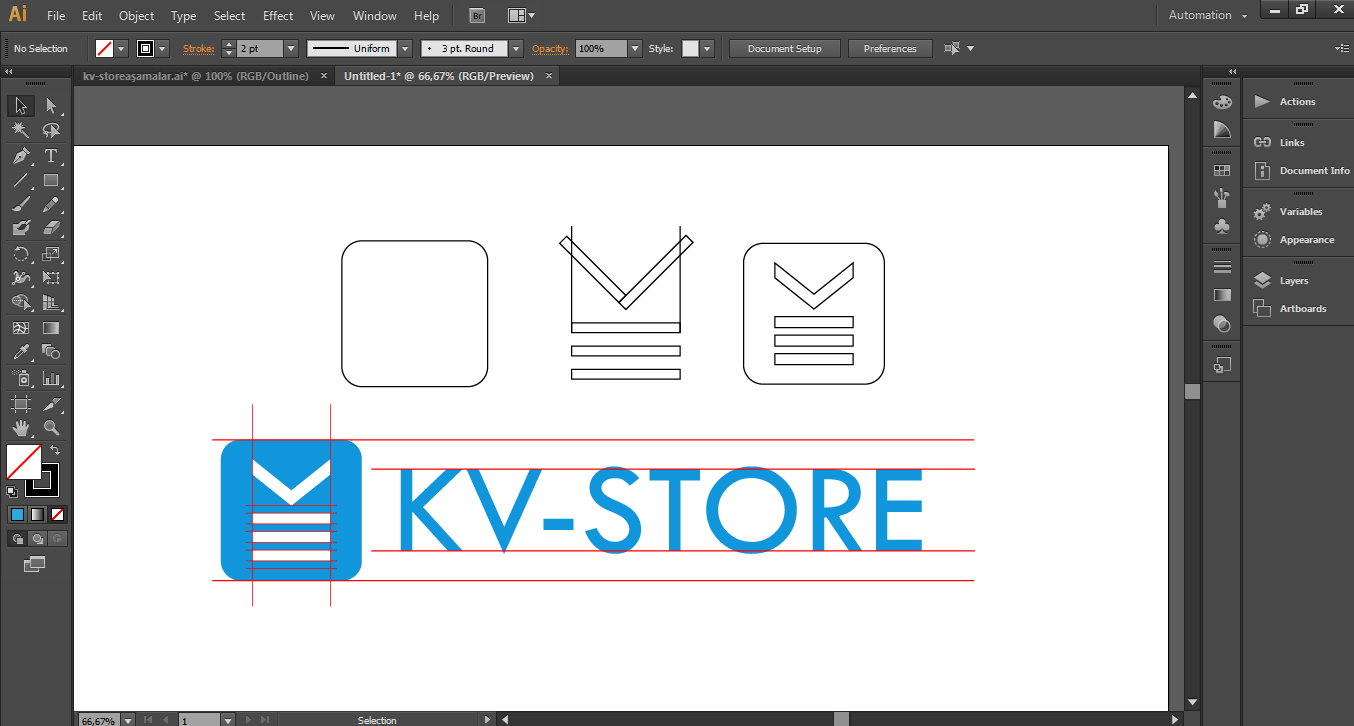Select the Lasso tool
This screenshot has width=1354, height=726.
(51, 130)
